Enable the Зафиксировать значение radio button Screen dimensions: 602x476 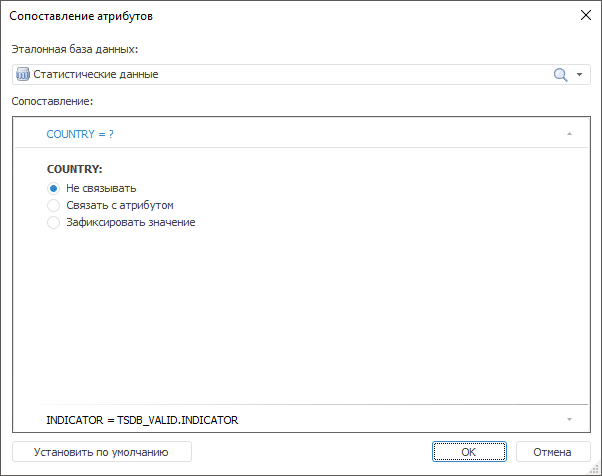[x=54, y=222]
